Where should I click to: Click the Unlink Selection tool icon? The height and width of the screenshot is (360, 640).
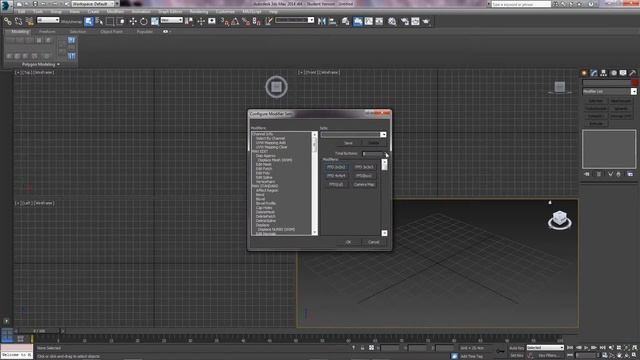(x=18, y=21)
